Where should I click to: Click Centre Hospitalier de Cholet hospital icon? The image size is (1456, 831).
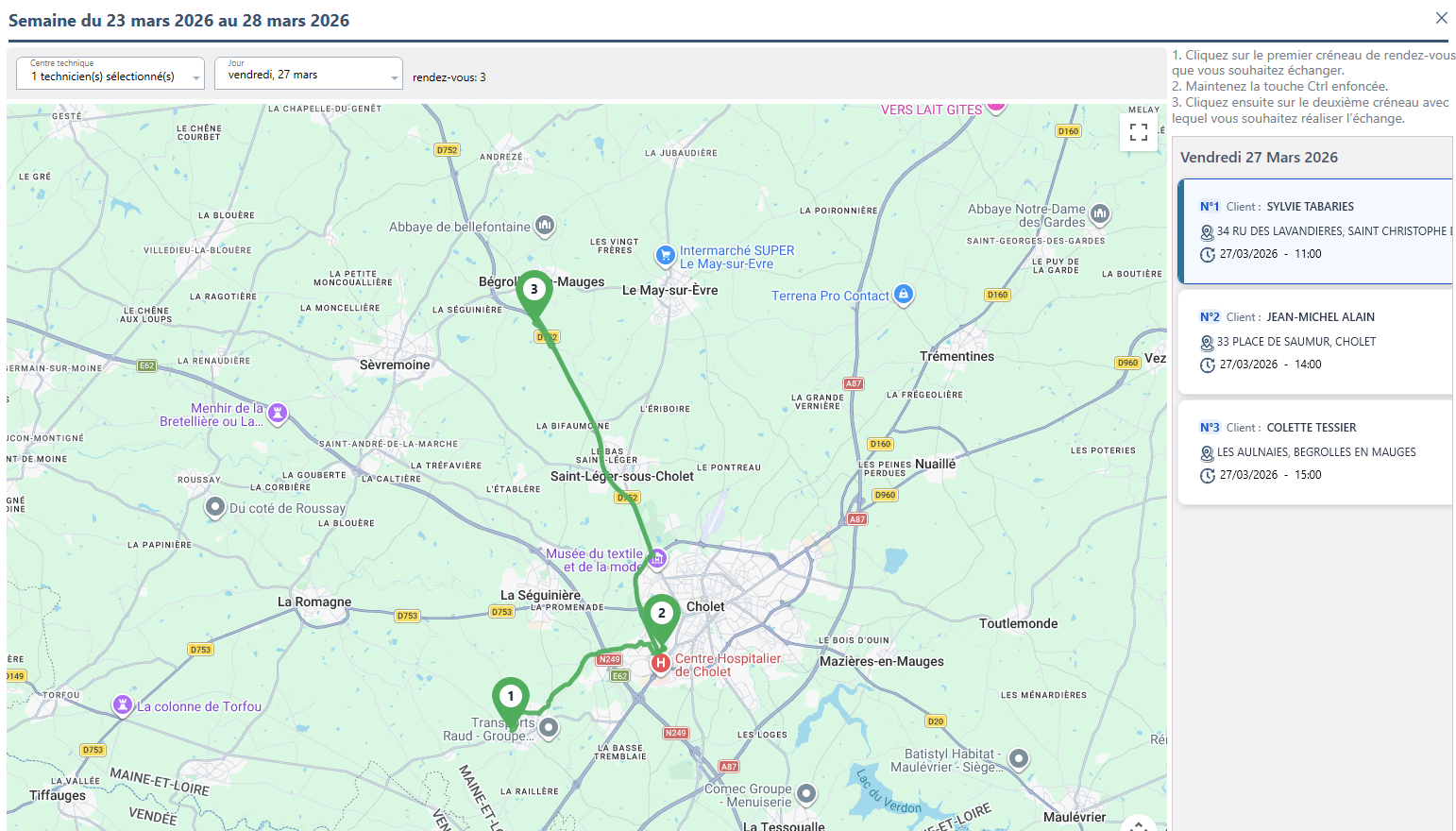(x=661, y=664)
